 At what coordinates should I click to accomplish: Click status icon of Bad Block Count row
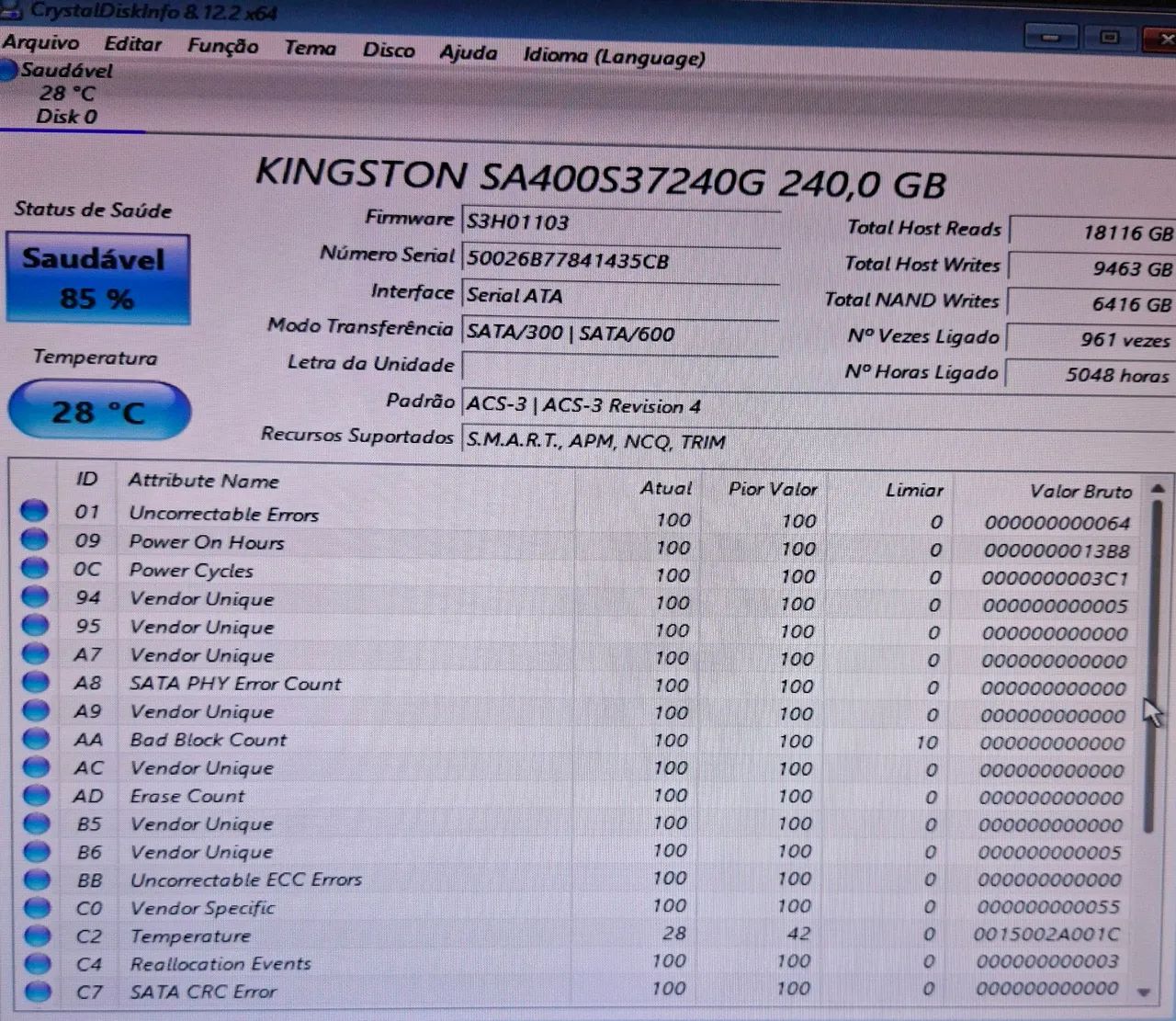tap(36, 738)
